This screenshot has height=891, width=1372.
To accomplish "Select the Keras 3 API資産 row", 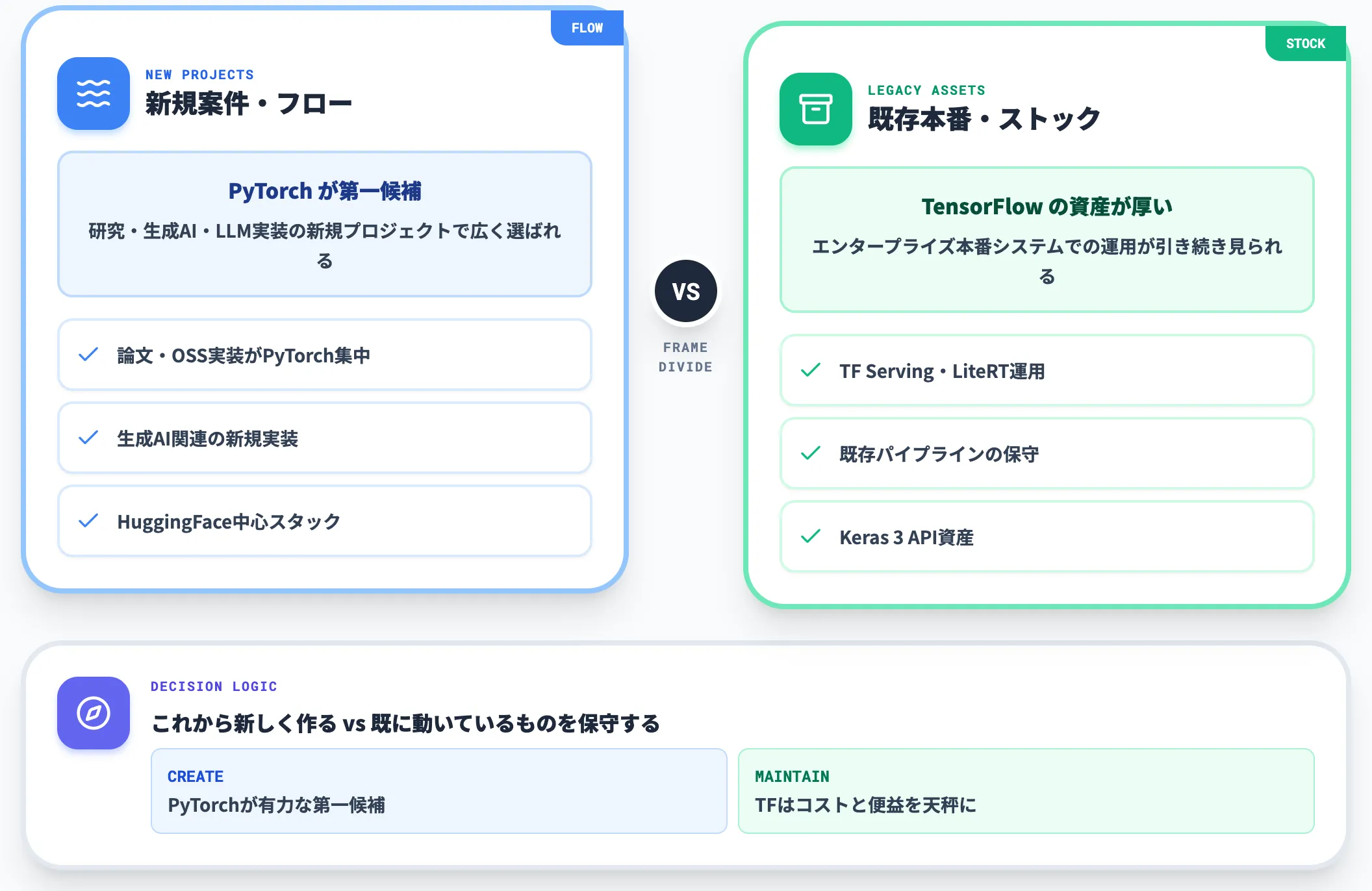I will tap(1047, 536).
